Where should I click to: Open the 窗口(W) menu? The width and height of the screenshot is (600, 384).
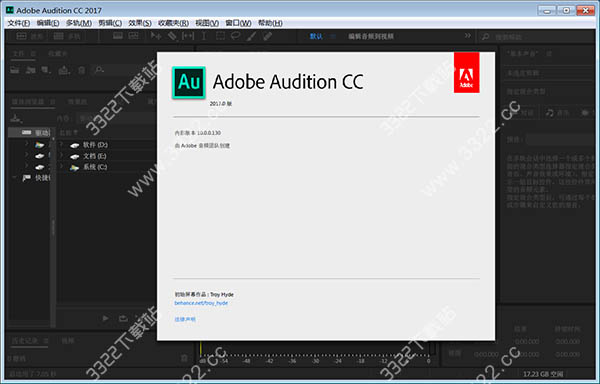238,23
